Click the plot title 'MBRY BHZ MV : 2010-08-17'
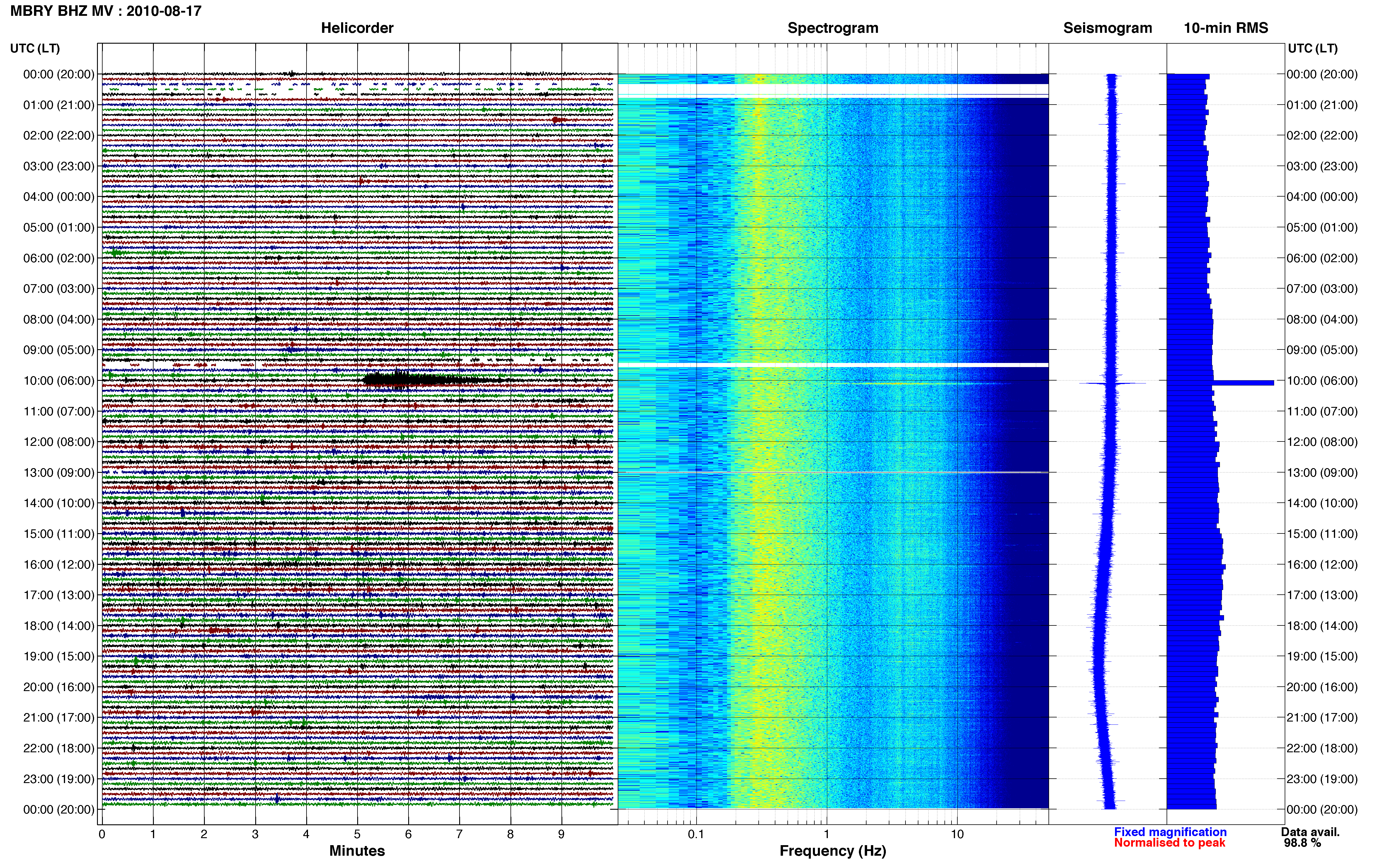This screenshot has width=1389, height=868. pos(106,11)
